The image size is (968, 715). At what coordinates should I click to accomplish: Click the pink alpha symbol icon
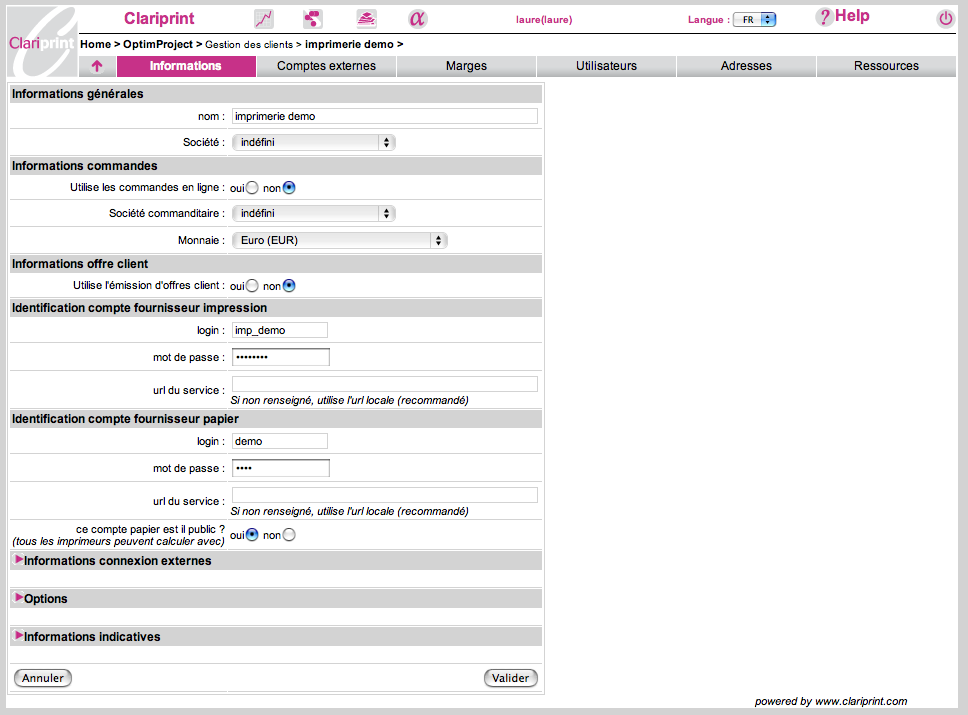(x=418, y=19)
